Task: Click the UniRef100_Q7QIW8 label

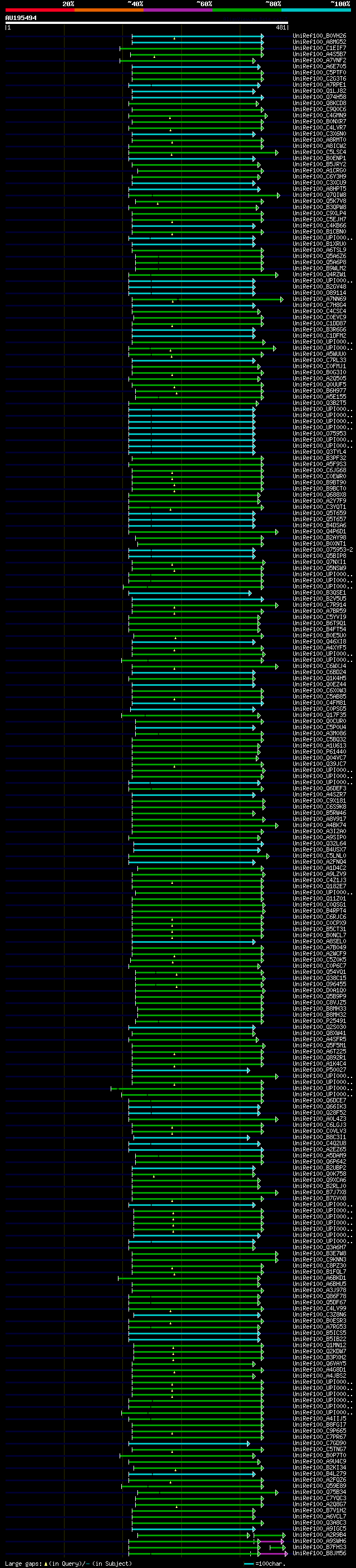Action: tap(319, 195)
